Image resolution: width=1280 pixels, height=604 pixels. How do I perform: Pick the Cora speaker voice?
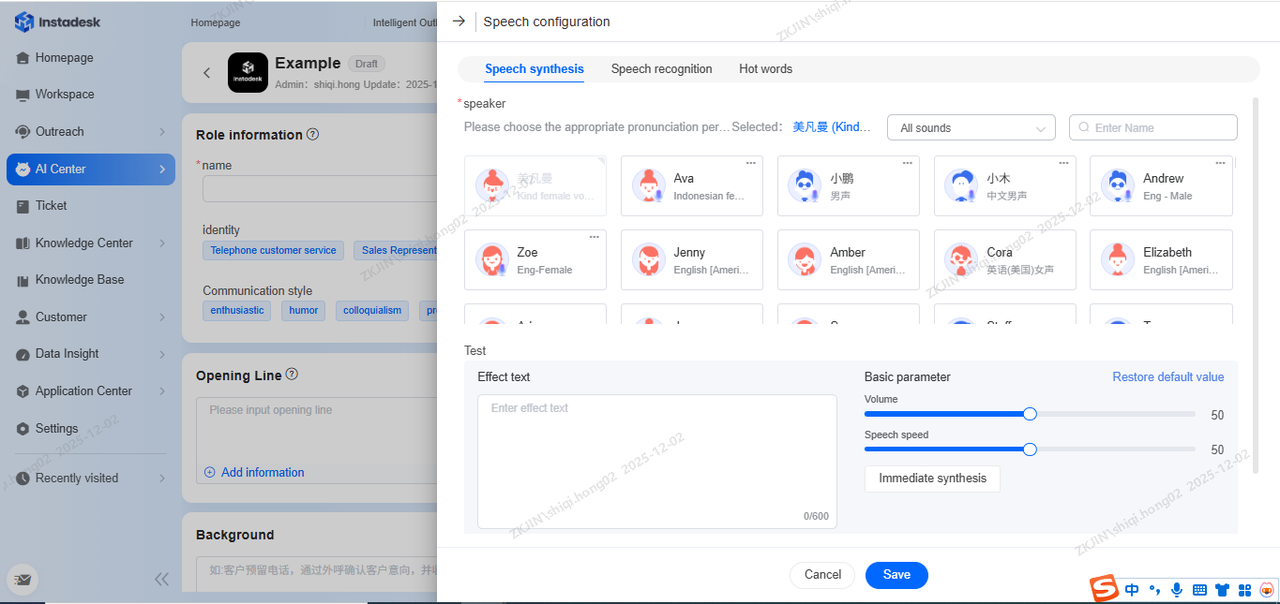pos(1004,260)
